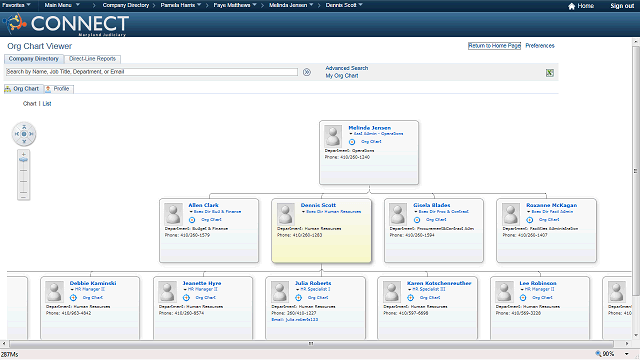Open Karen Kotchenreuther's name link
Image resolution: width=640 pixels, height=360 pixels.
coord(439,283)
